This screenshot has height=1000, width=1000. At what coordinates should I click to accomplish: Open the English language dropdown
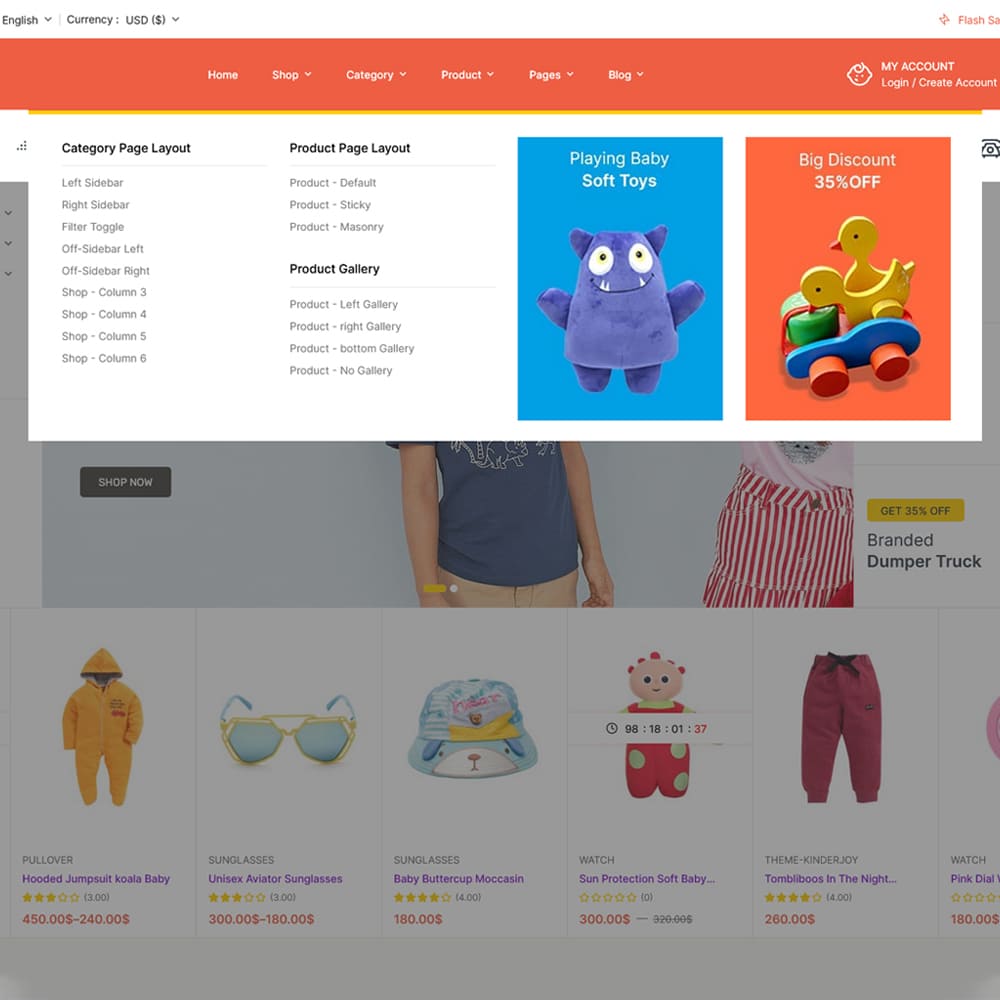(x=26, y=20)
